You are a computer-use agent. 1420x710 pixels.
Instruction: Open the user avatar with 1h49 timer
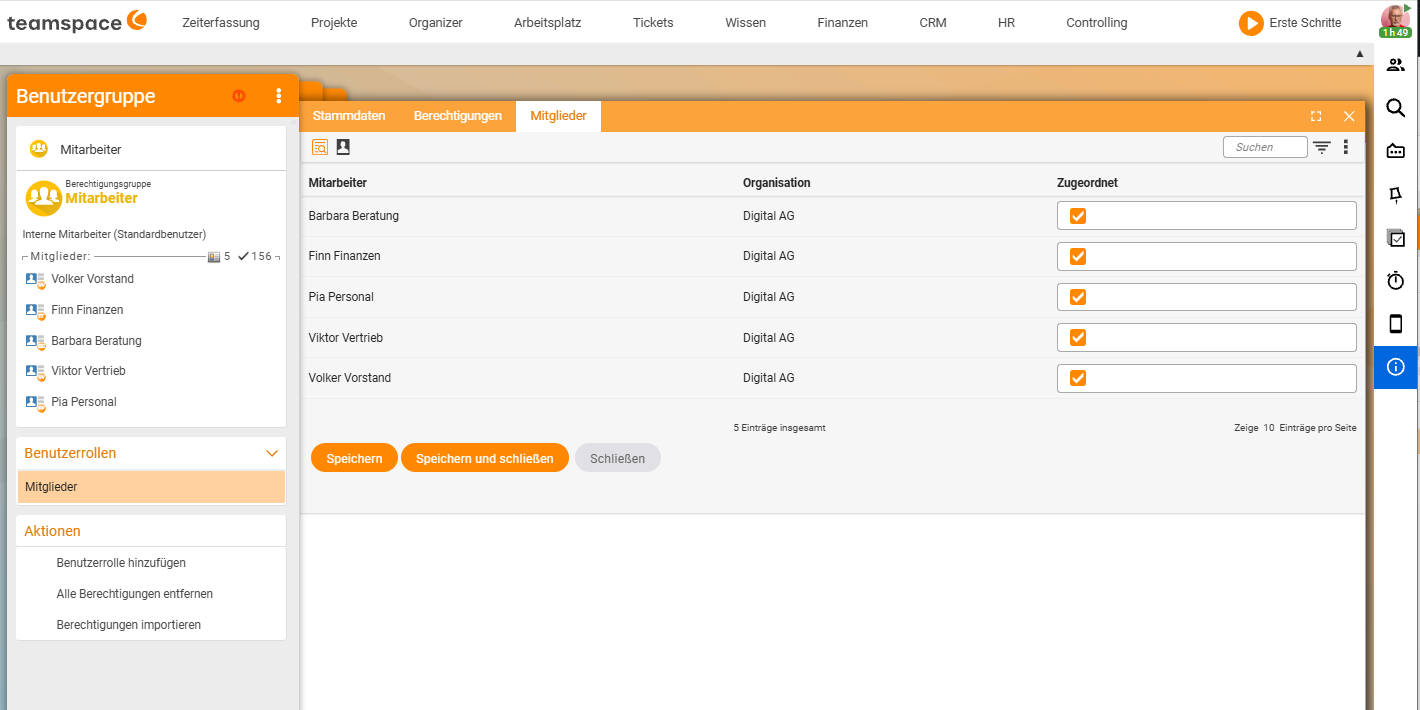tap(1395, 20)
